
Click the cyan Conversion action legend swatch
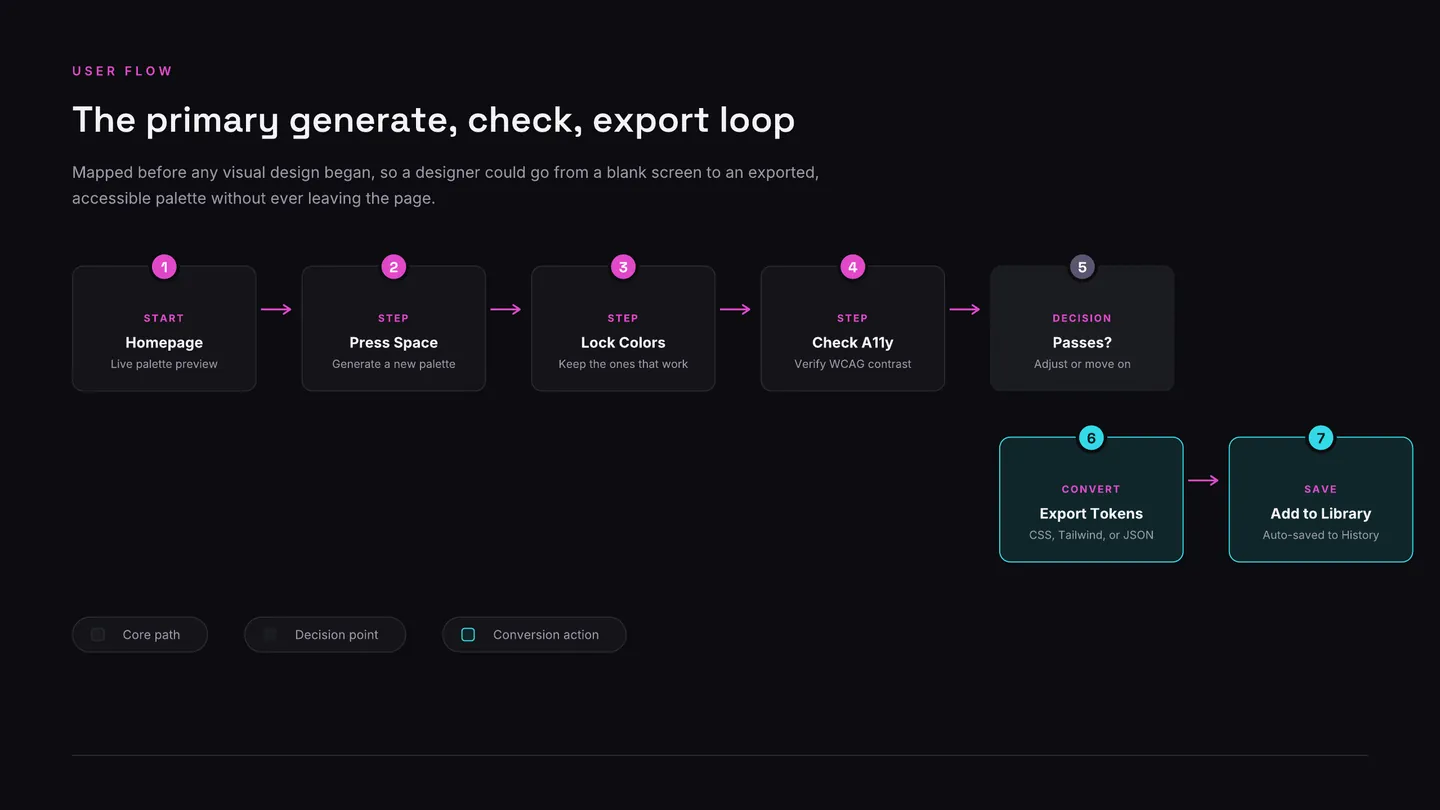point(468,635)
